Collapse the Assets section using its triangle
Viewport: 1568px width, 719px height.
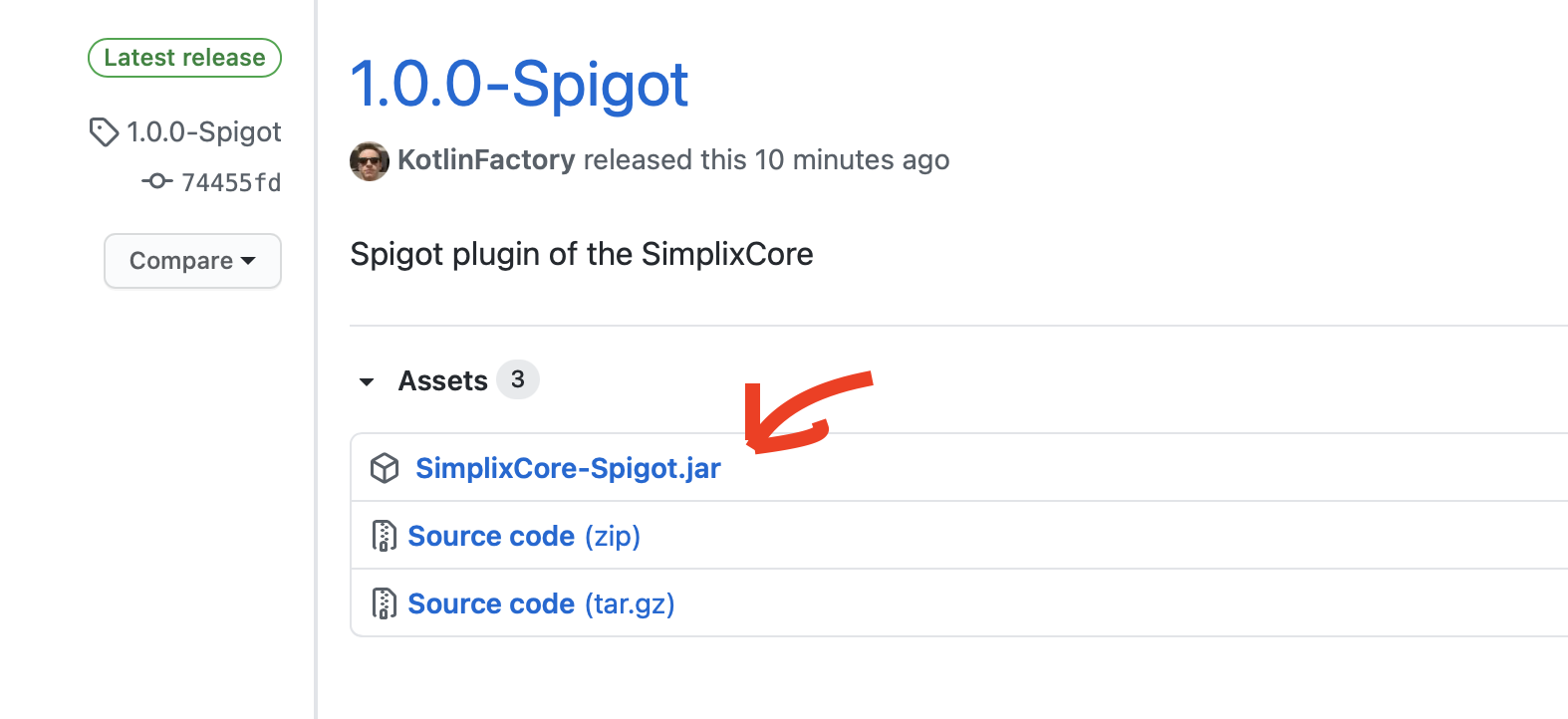pyautogui.click(x=367, y=381)
